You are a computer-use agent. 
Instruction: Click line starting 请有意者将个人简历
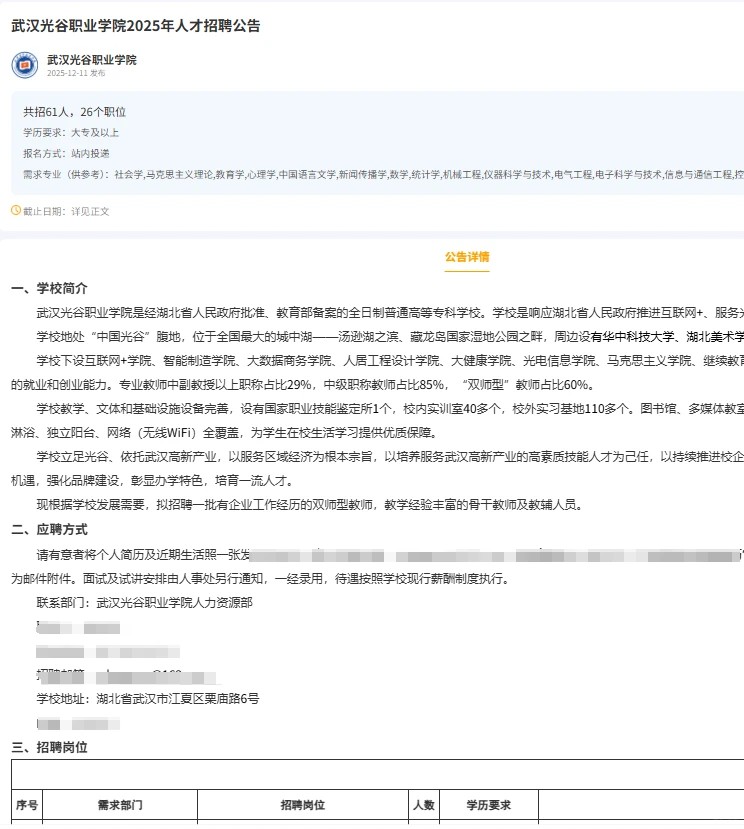coord(390,555)
